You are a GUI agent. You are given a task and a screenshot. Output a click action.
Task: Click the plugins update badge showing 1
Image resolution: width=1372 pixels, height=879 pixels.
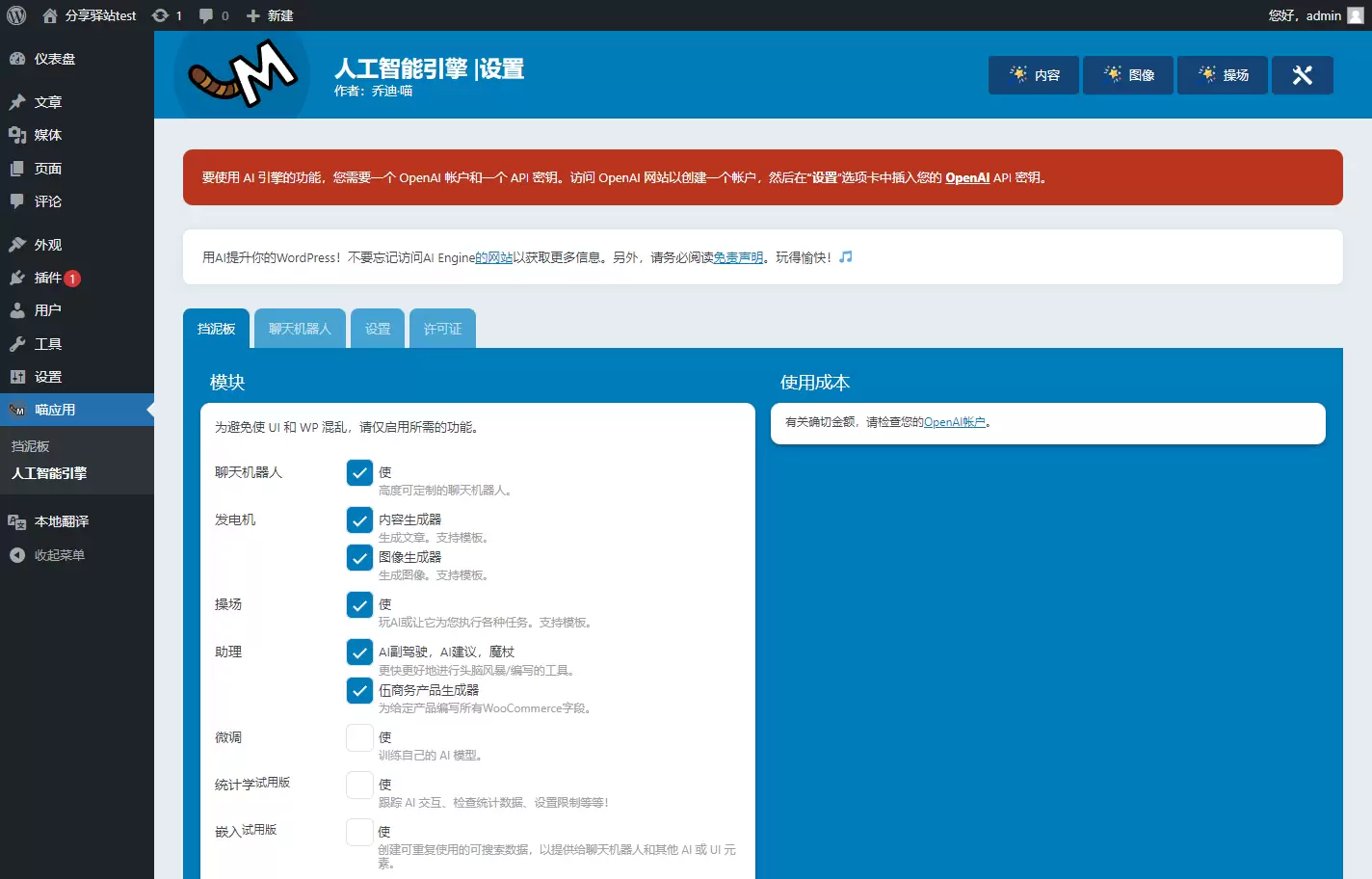coord(72,279)
